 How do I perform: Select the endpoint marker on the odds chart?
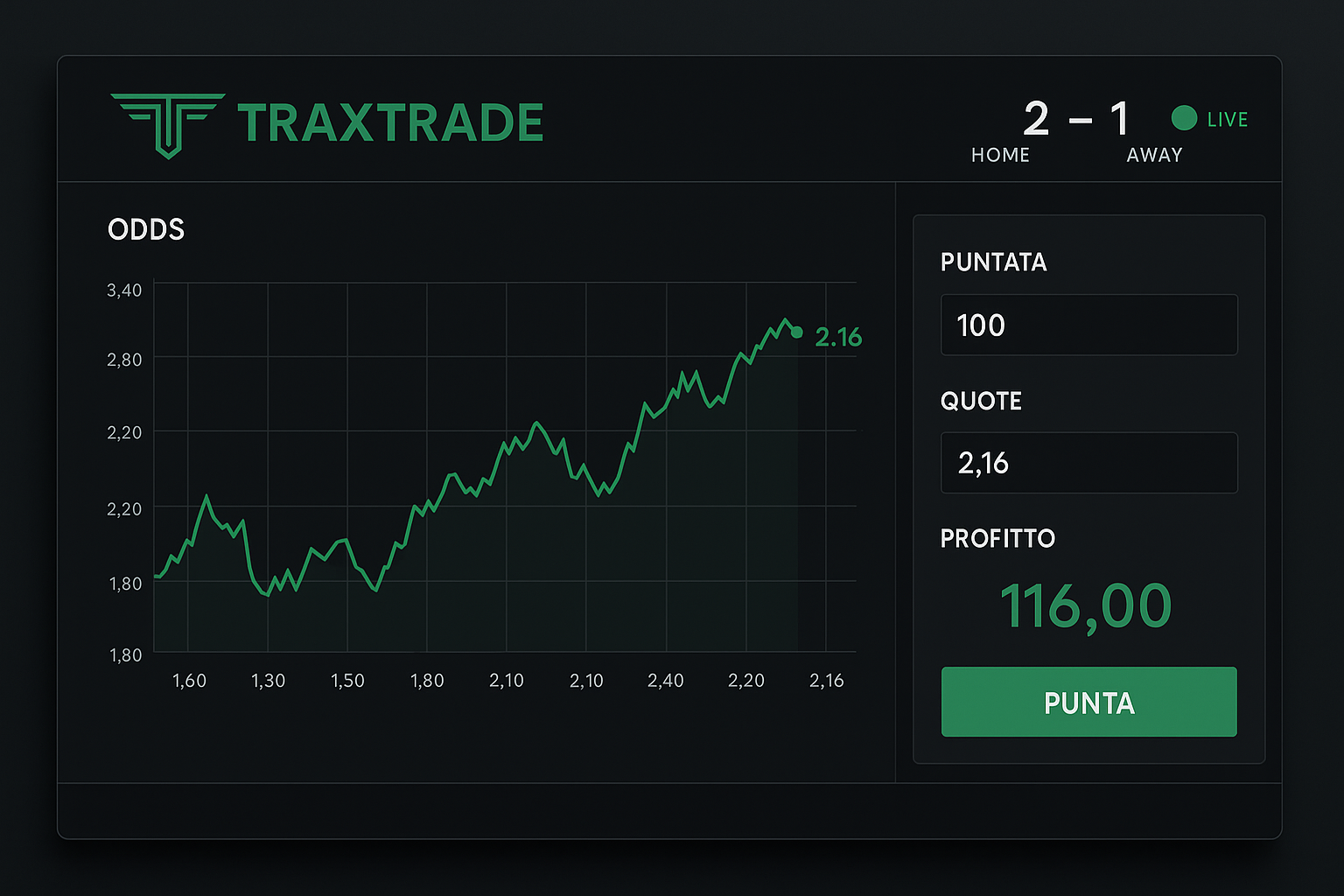pos(796,332)
